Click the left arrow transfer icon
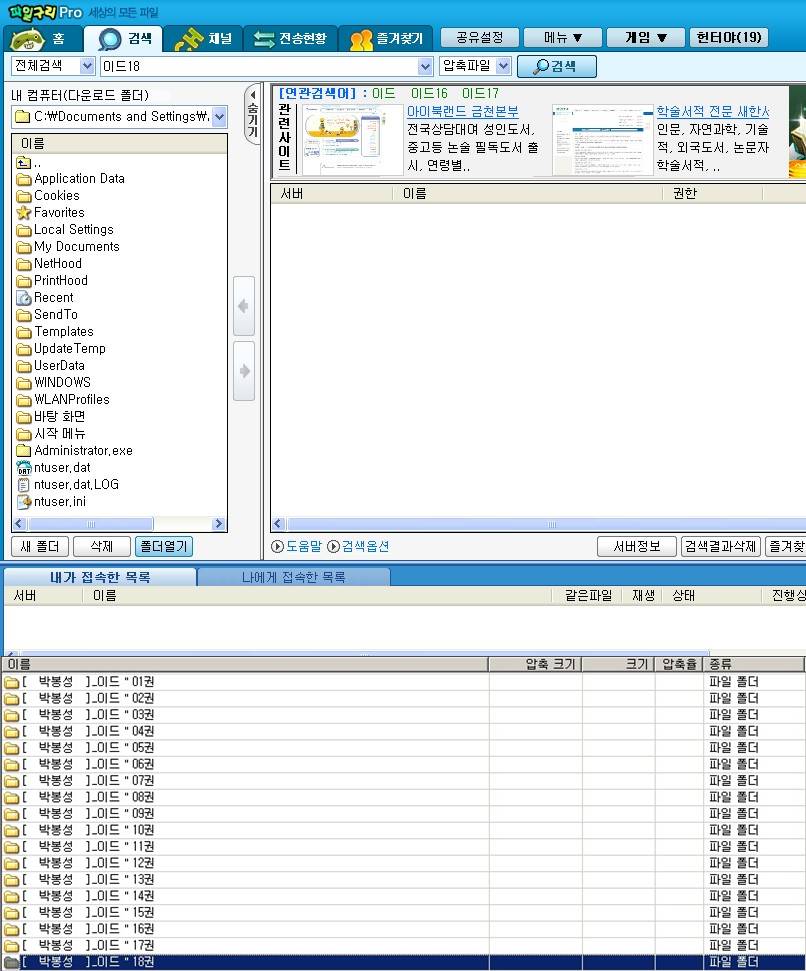 (x=243, y=307)
